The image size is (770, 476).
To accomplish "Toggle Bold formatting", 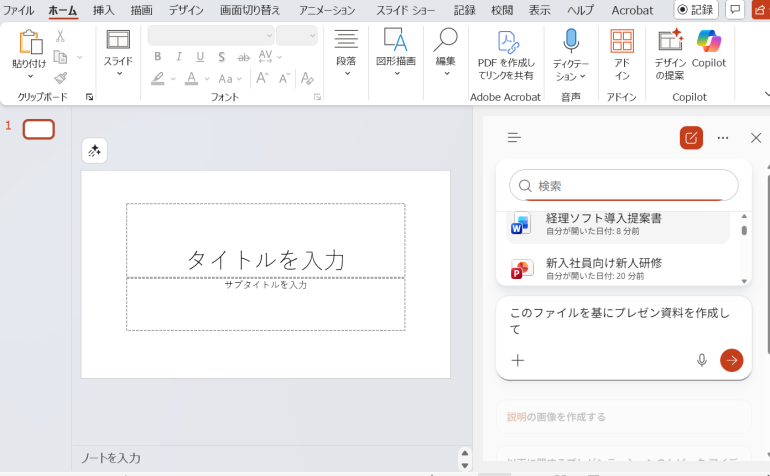I will click(158, 57).
